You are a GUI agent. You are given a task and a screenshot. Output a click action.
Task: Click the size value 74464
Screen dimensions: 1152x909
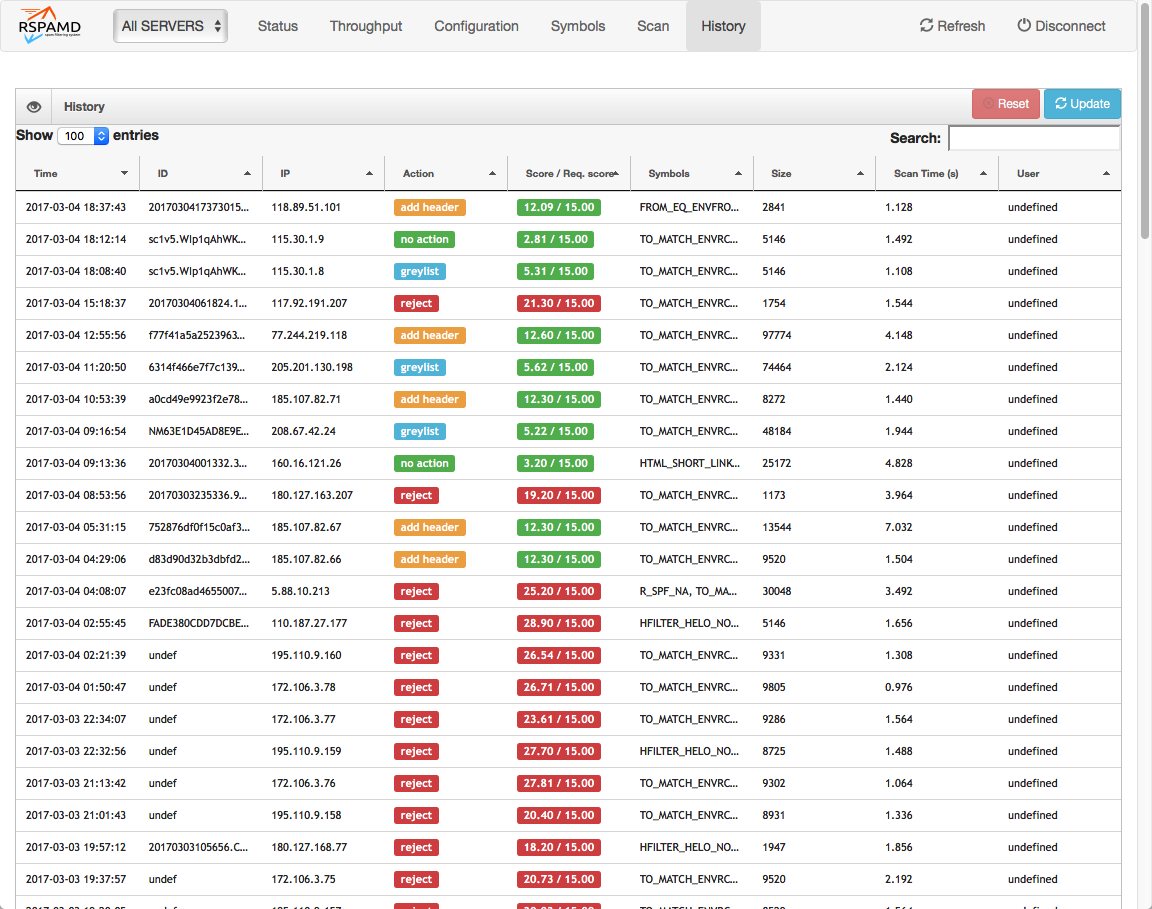tap(777, 367)
